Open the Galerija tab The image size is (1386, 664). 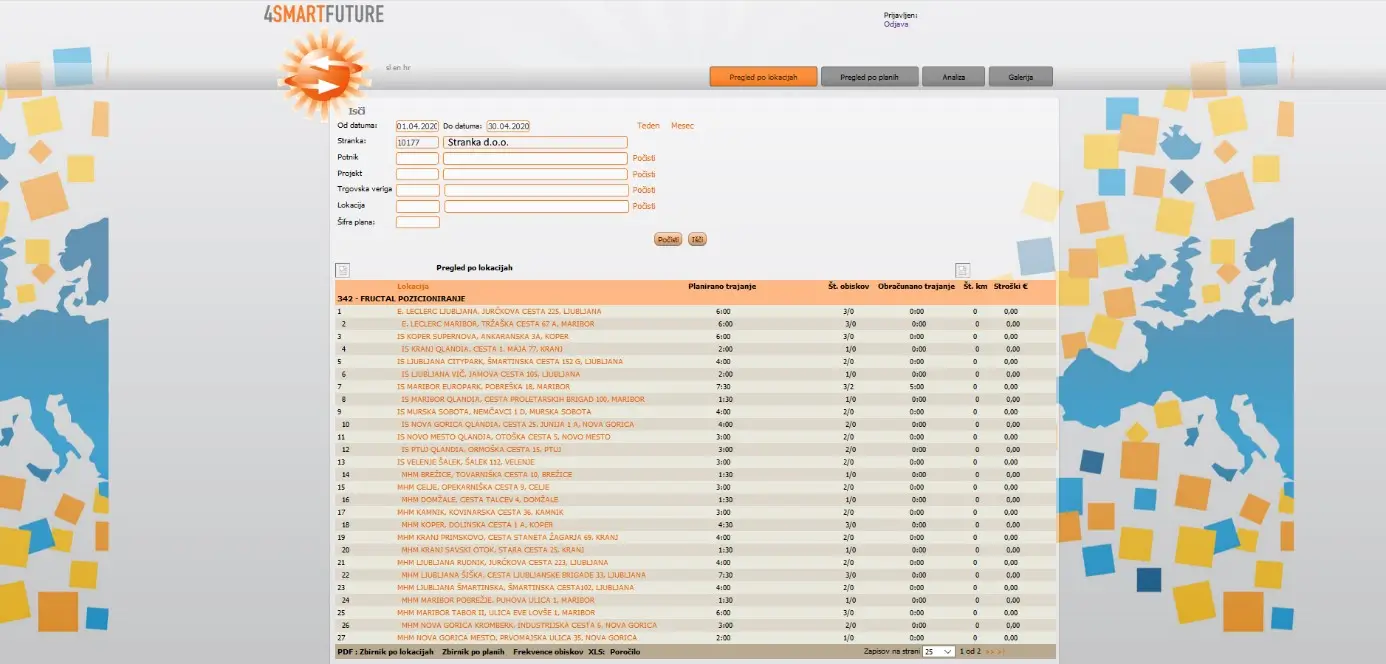1020,77
